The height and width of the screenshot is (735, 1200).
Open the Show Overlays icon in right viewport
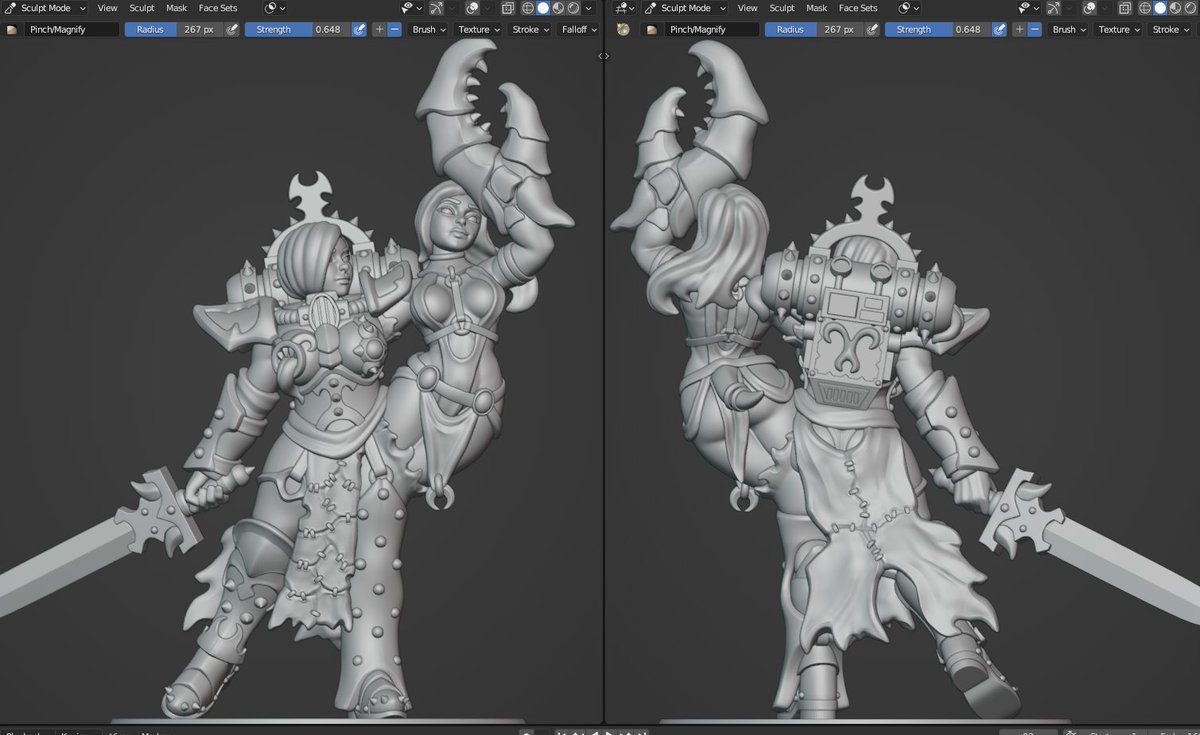(1088, 8)
